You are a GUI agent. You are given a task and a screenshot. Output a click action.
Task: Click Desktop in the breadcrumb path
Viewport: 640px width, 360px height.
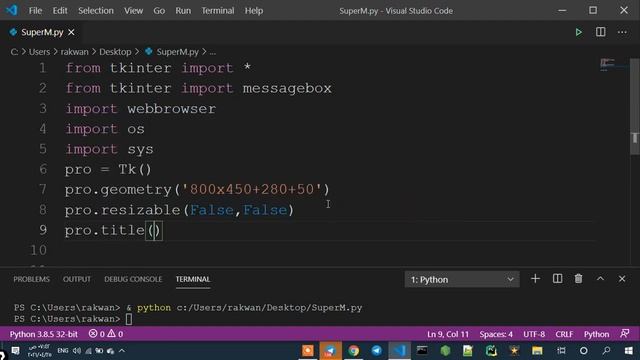[115, 52]
